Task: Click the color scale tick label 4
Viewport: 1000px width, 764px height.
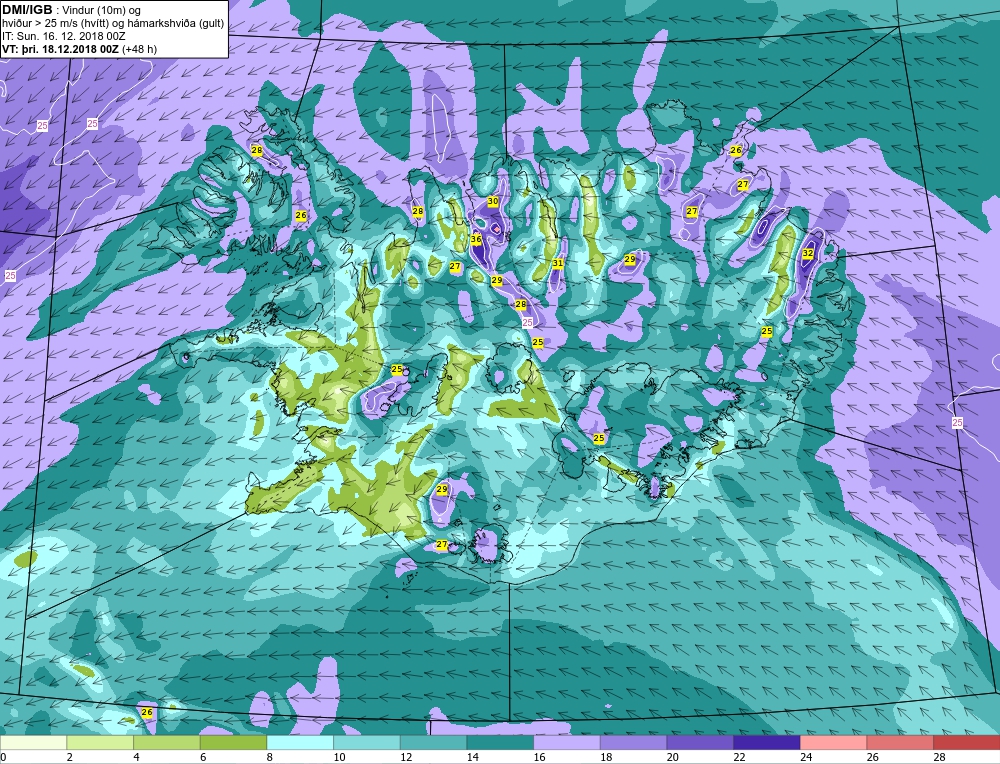Action: (136, 757)
